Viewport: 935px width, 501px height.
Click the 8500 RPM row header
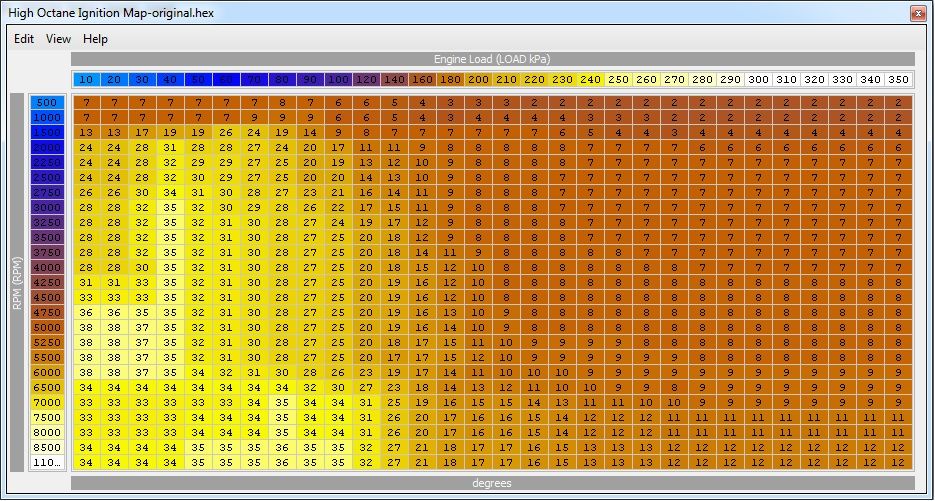click(x=47, y=447)
